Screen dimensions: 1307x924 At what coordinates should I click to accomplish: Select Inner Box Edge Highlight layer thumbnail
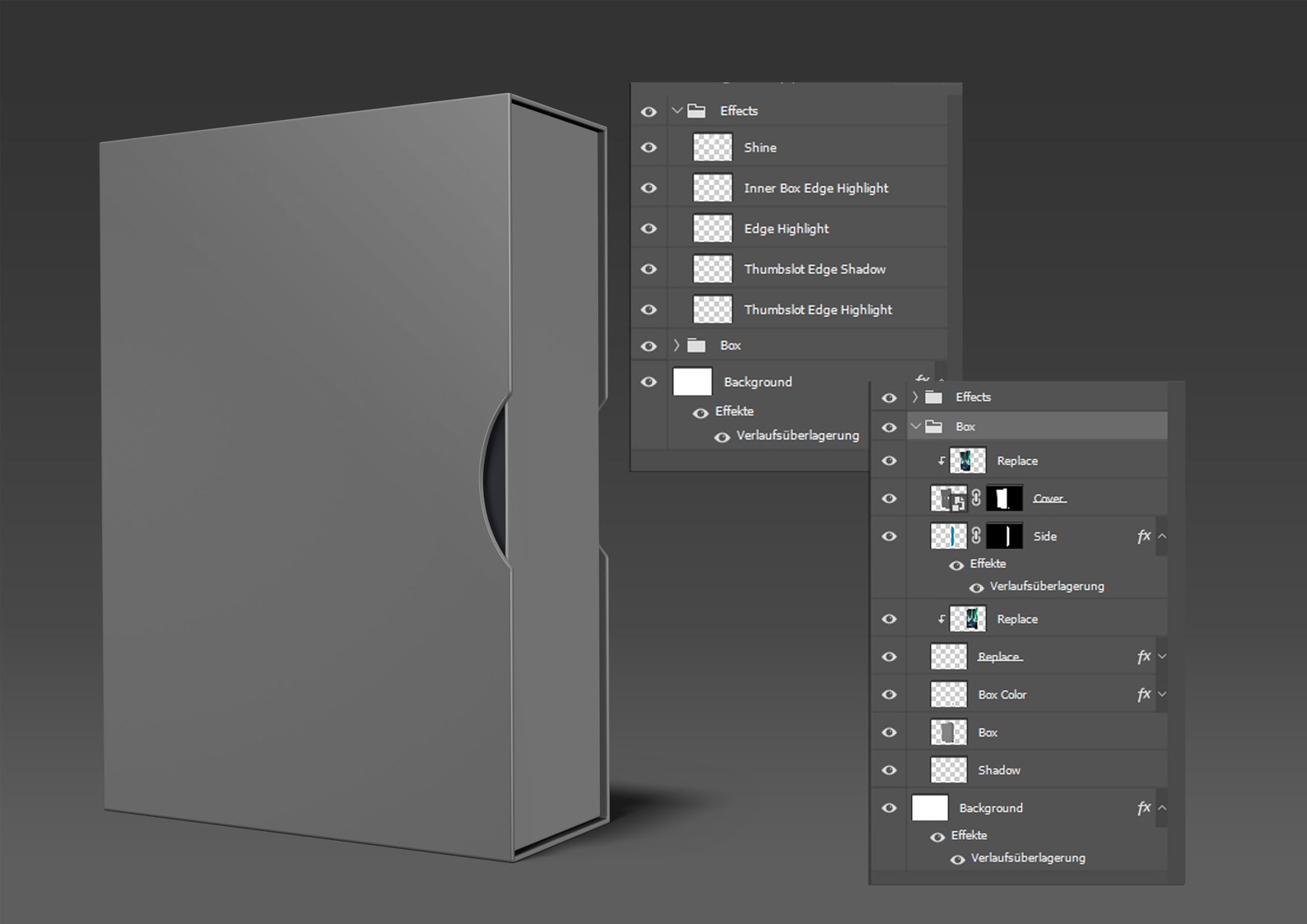713,188
